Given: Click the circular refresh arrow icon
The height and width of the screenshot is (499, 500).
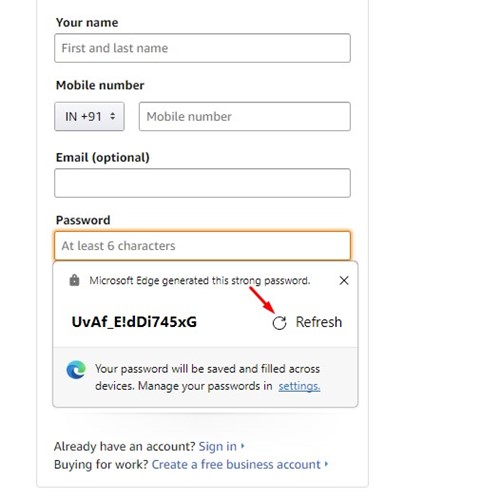Looking at the screenshot, I should [x=279, y=322].
